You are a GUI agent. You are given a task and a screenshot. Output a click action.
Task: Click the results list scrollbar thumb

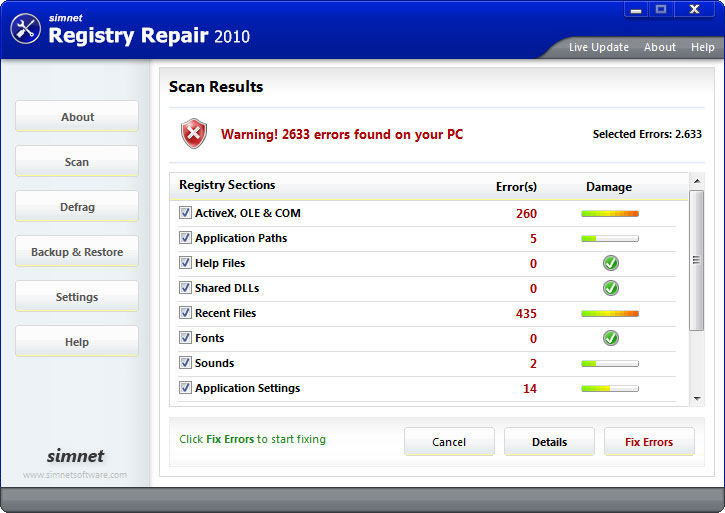click(696, 260)
